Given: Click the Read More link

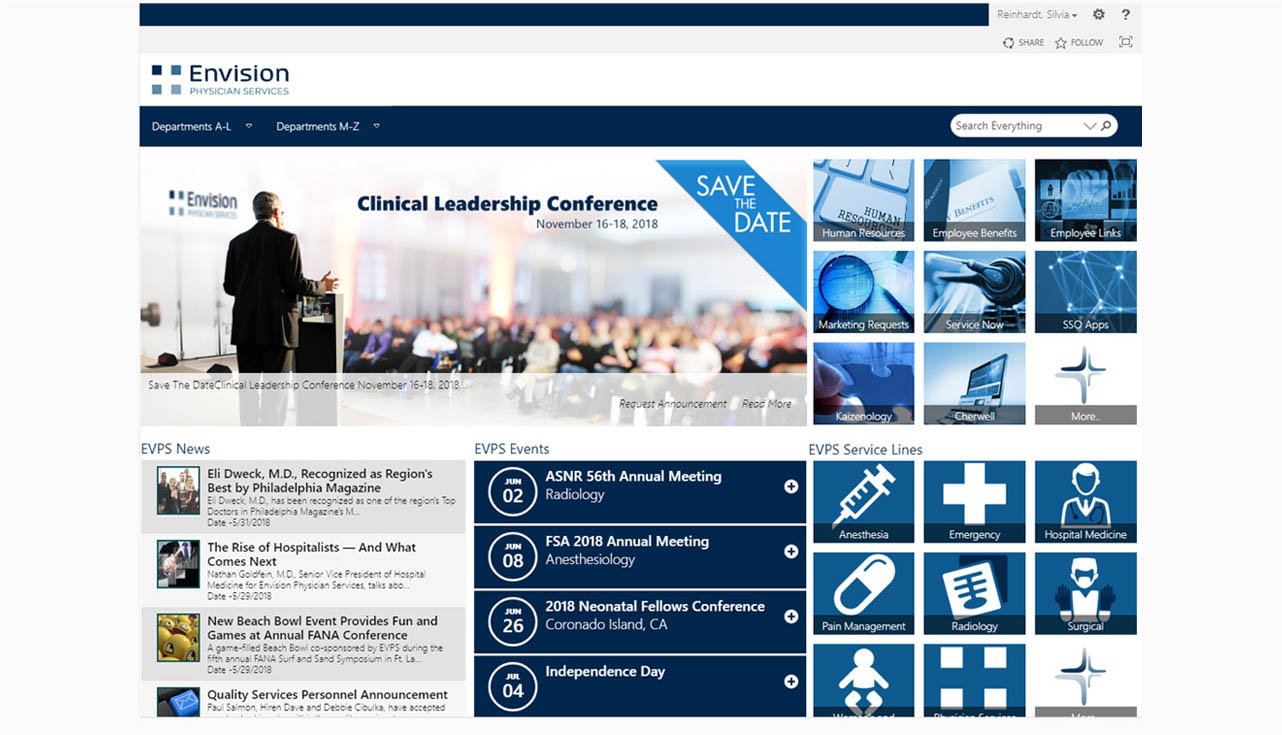Looking at the screenshot, I should click(767, 404).
